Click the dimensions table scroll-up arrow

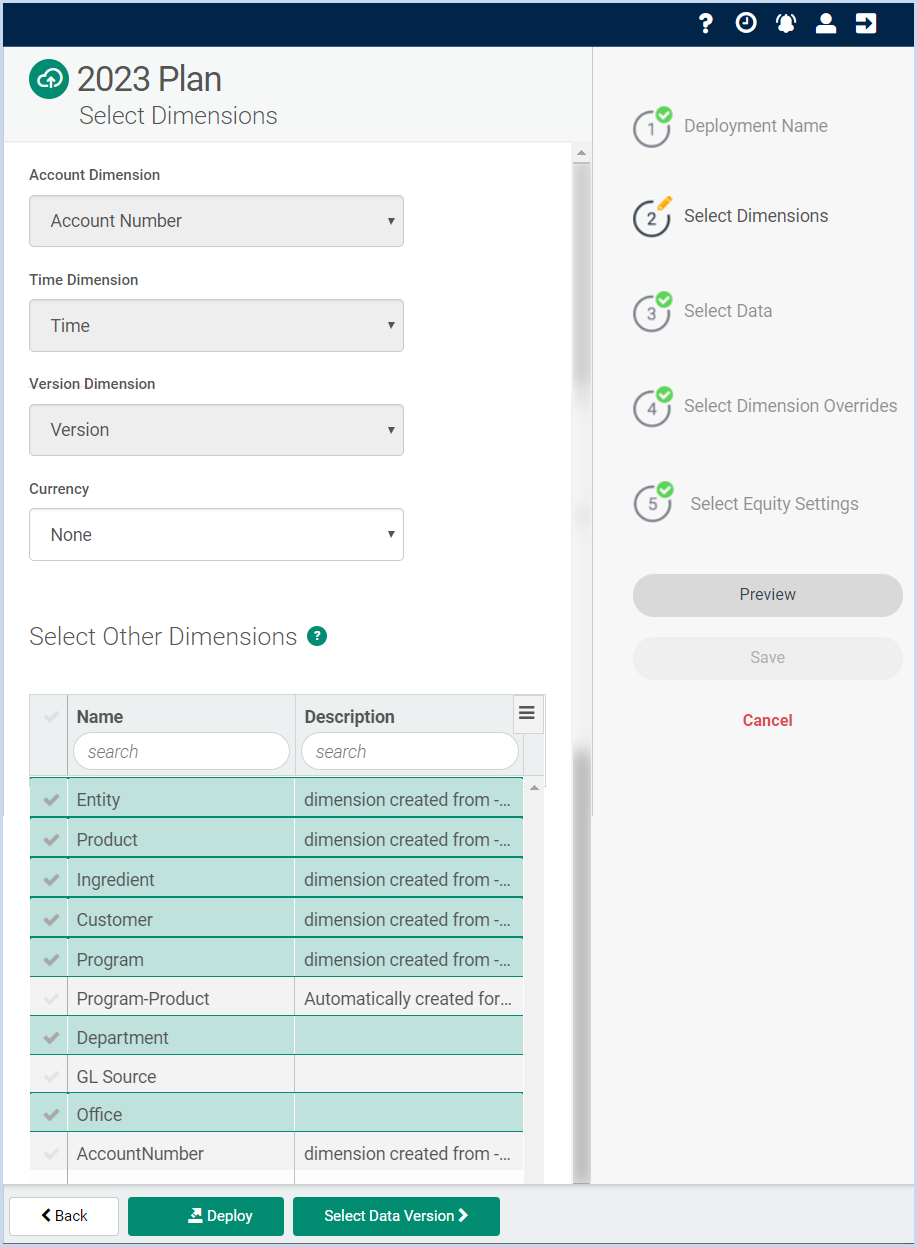[534, 788]
